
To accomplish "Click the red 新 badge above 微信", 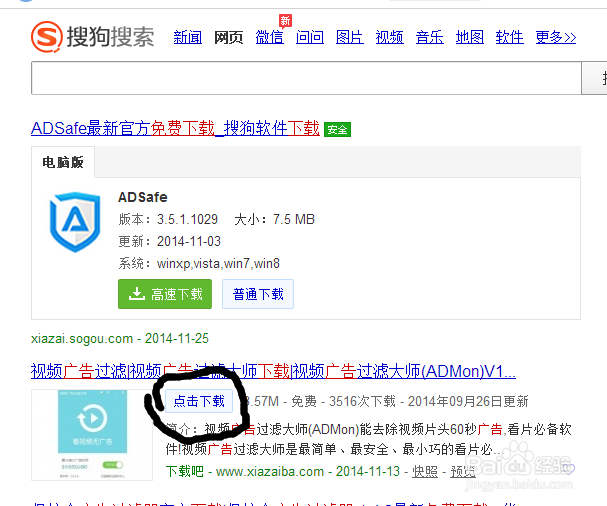I will [286, 20].
